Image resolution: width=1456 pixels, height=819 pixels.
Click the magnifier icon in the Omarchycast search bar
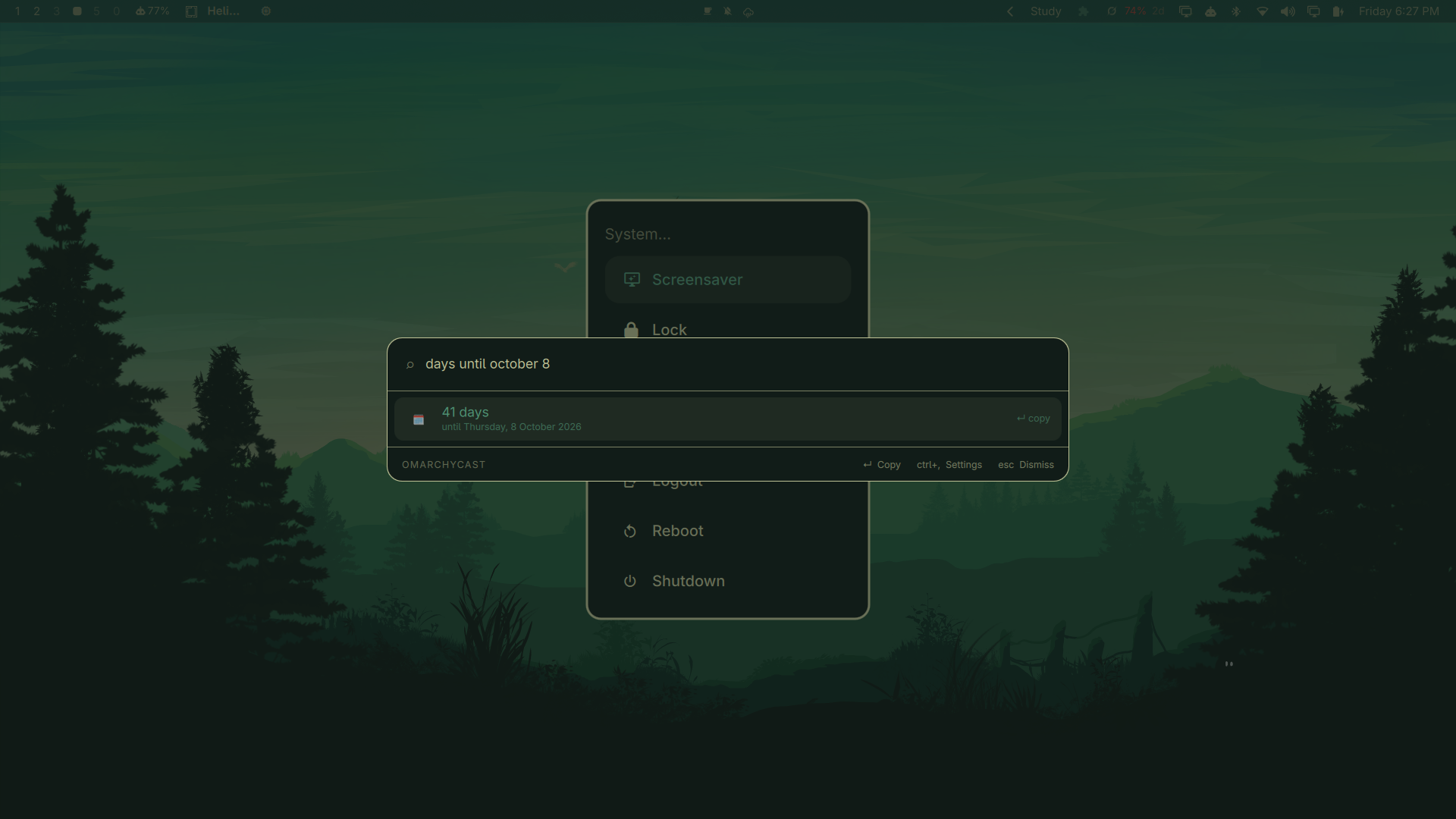pos(410,365)
